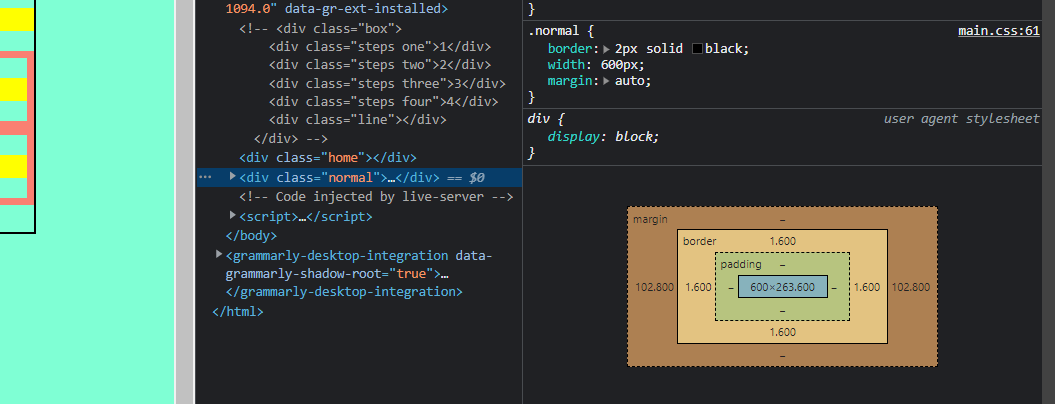Expand the grammarly-desktop-integration node
The image size is (1055, 404).
[219, 254]
